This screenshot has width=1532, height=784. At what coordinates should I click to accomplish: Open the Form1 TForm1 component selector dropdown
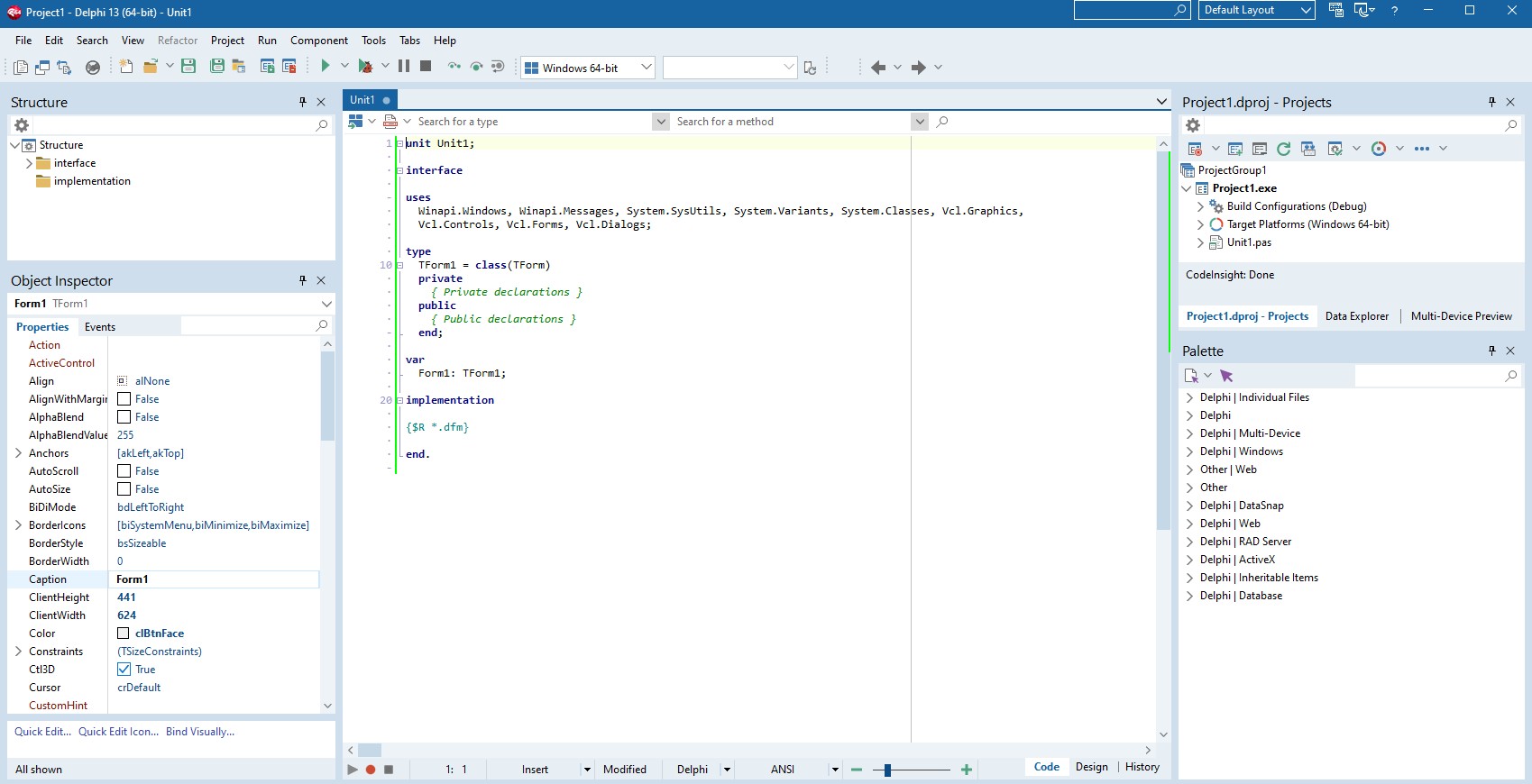coord(326,304)
